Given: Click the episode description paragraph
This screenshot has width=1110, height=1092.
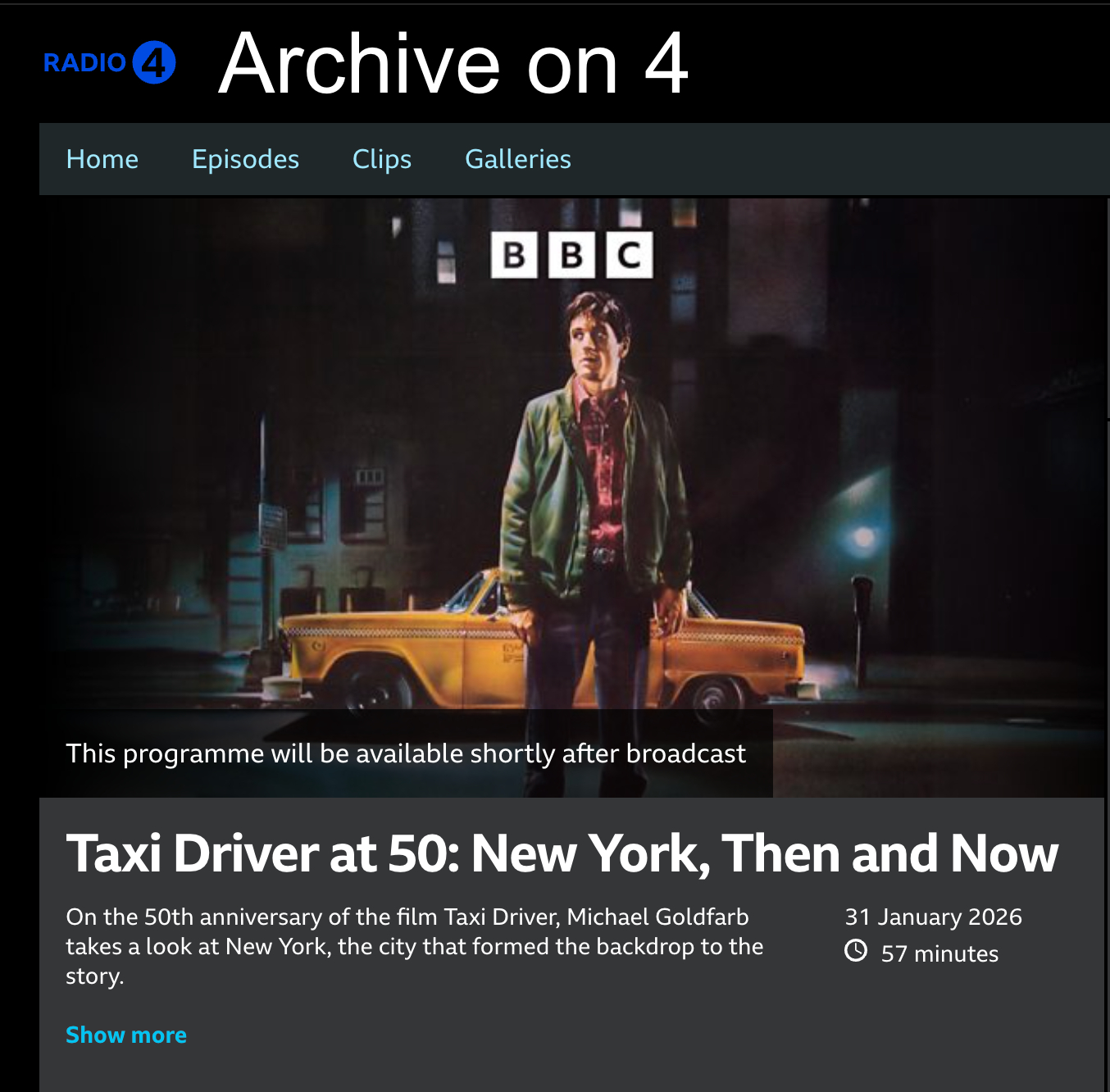Looking at the screenshot, I should pos(414,946).
